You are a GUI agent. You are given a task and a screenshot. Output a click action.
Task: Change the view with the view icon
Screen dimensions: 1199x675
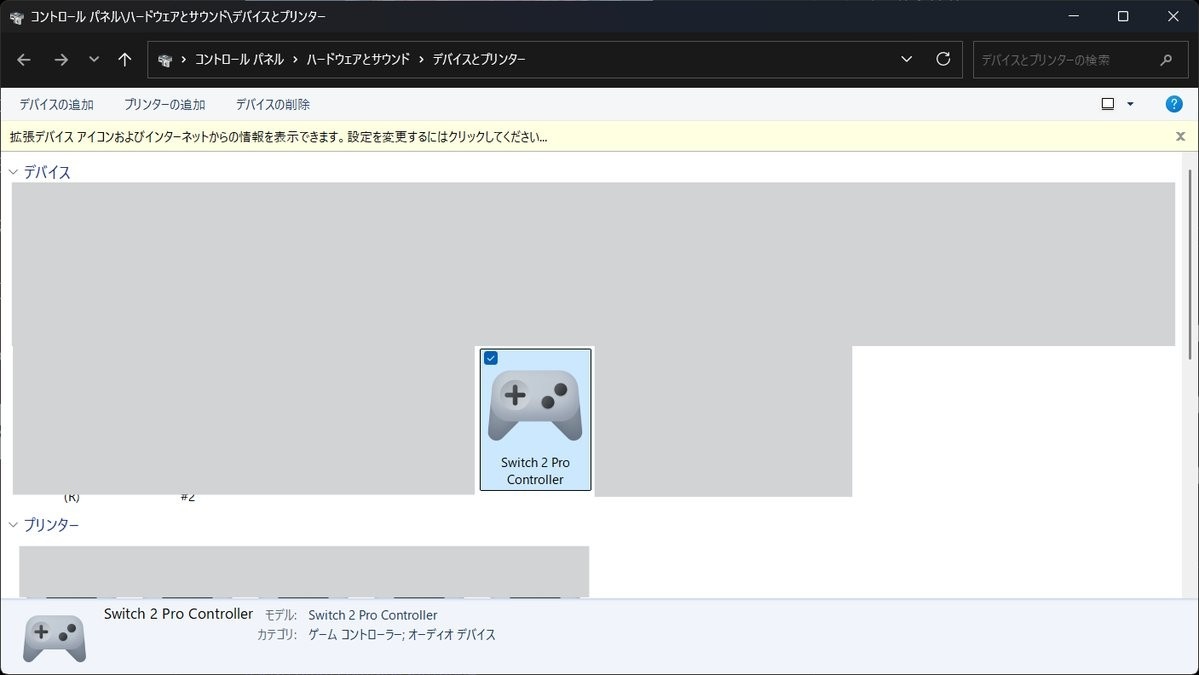click(x=1107, y=104)
